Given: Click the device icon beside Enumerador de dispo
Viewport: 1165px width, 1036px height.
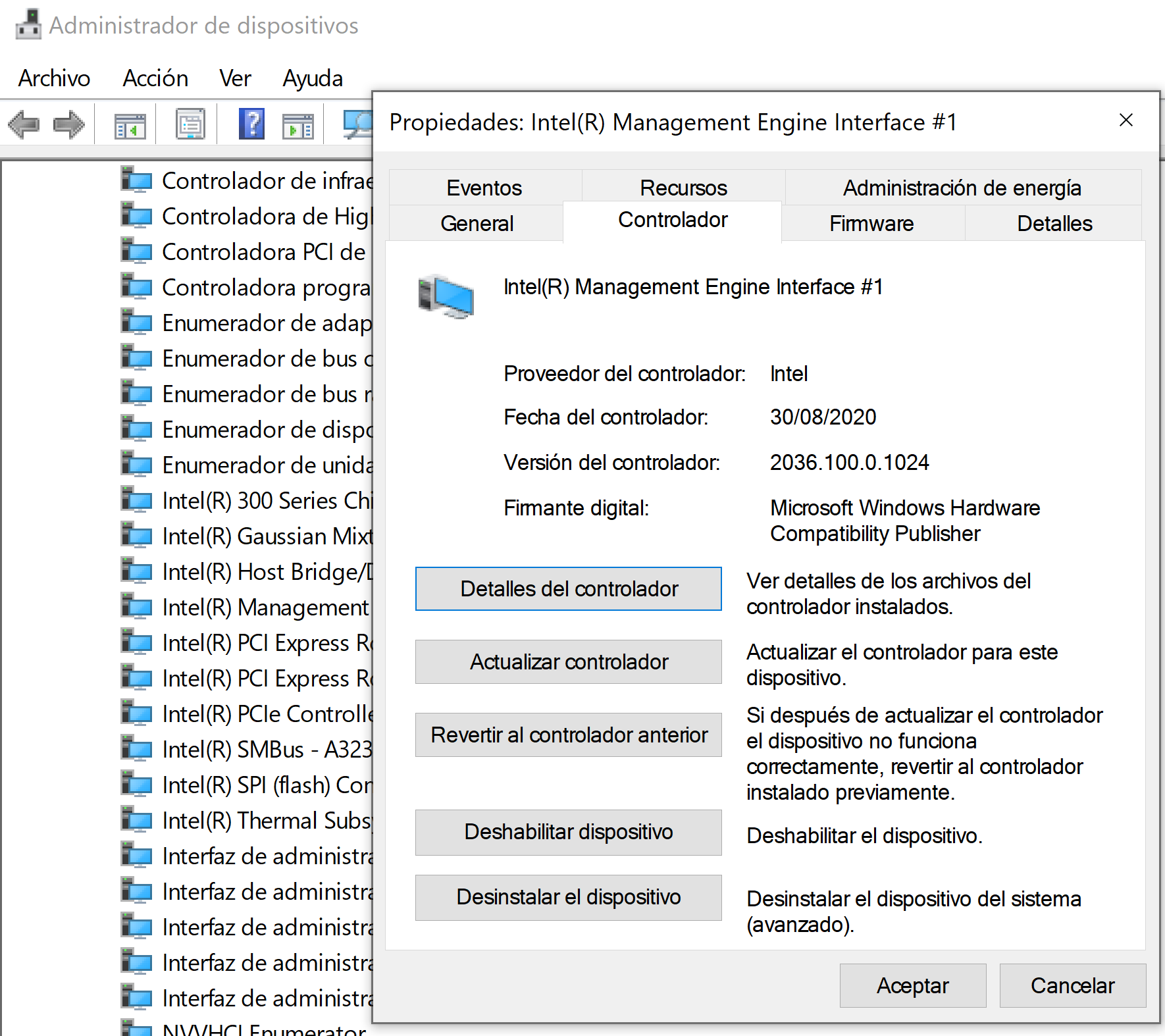Looking at the screenshot, I should click(x=137, y=428).
